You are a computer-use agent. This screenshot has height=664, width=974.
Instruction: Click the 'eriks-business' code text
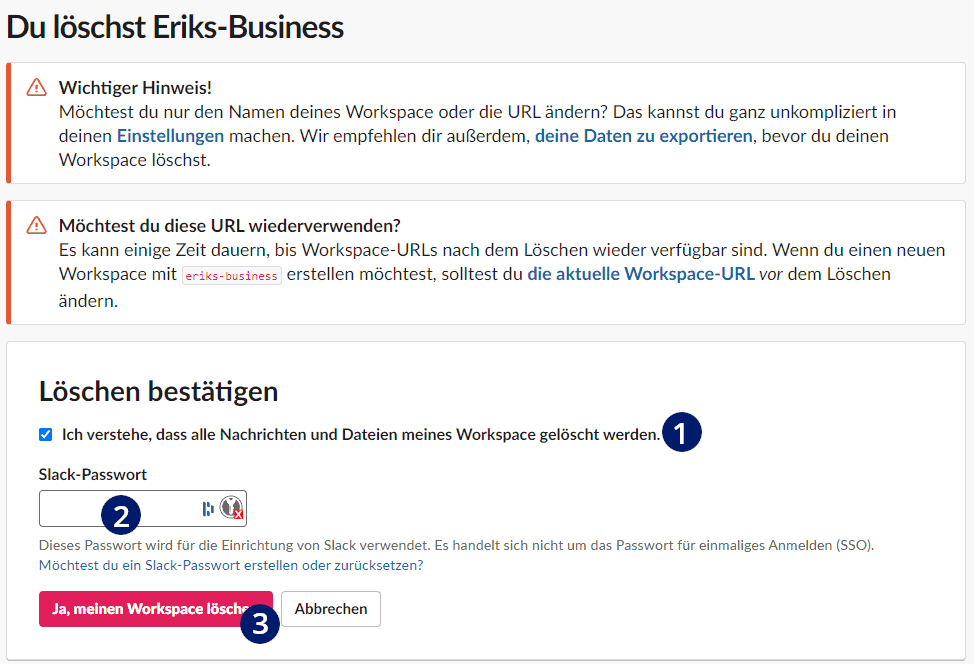click(232, 276)
